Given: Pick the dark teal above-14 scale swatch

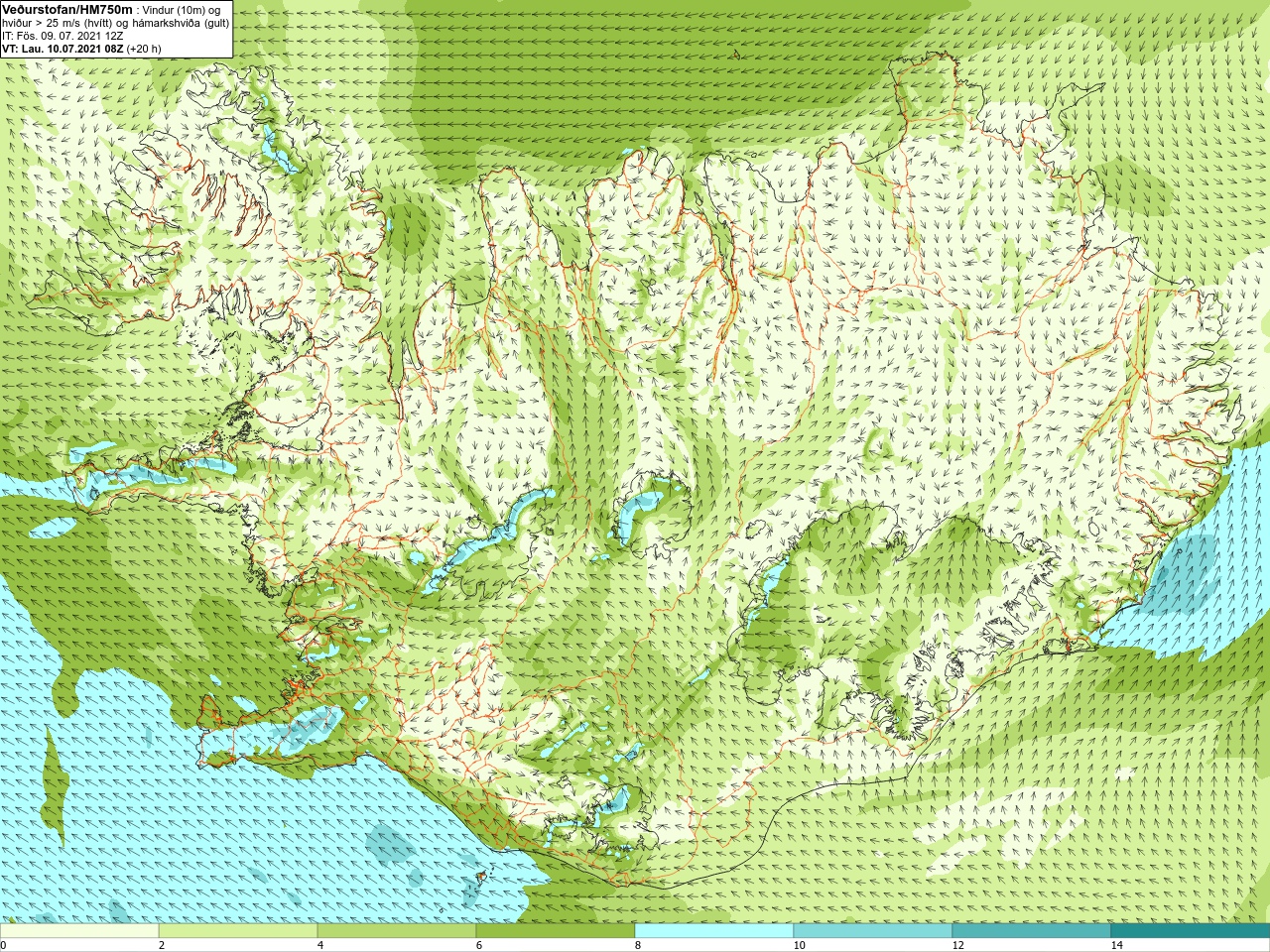Looking at the screenshot, I should 1191,931.
